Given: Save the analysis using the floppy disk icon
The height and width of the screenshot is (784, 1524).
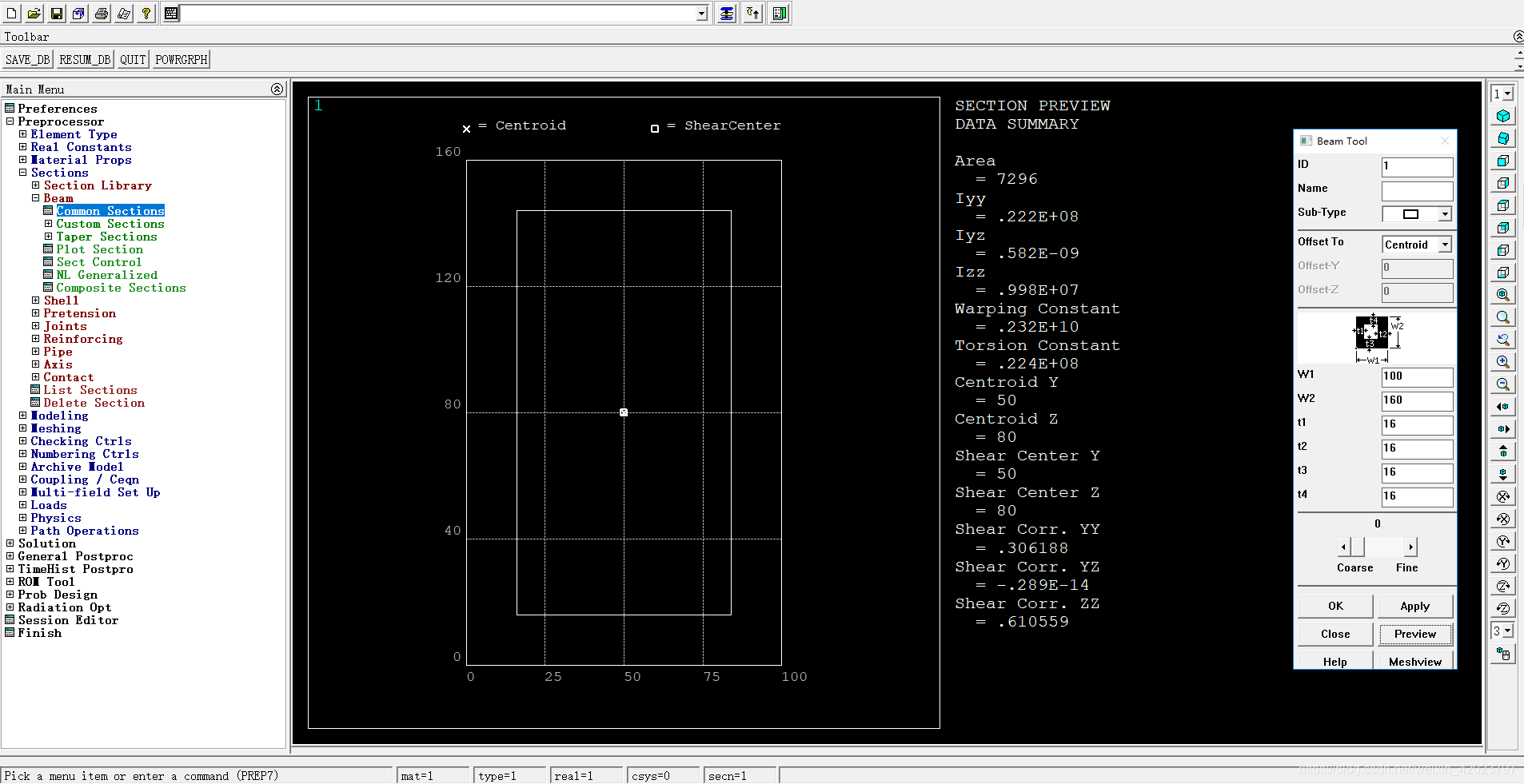Looking at the screenshot, I should 57,13.
